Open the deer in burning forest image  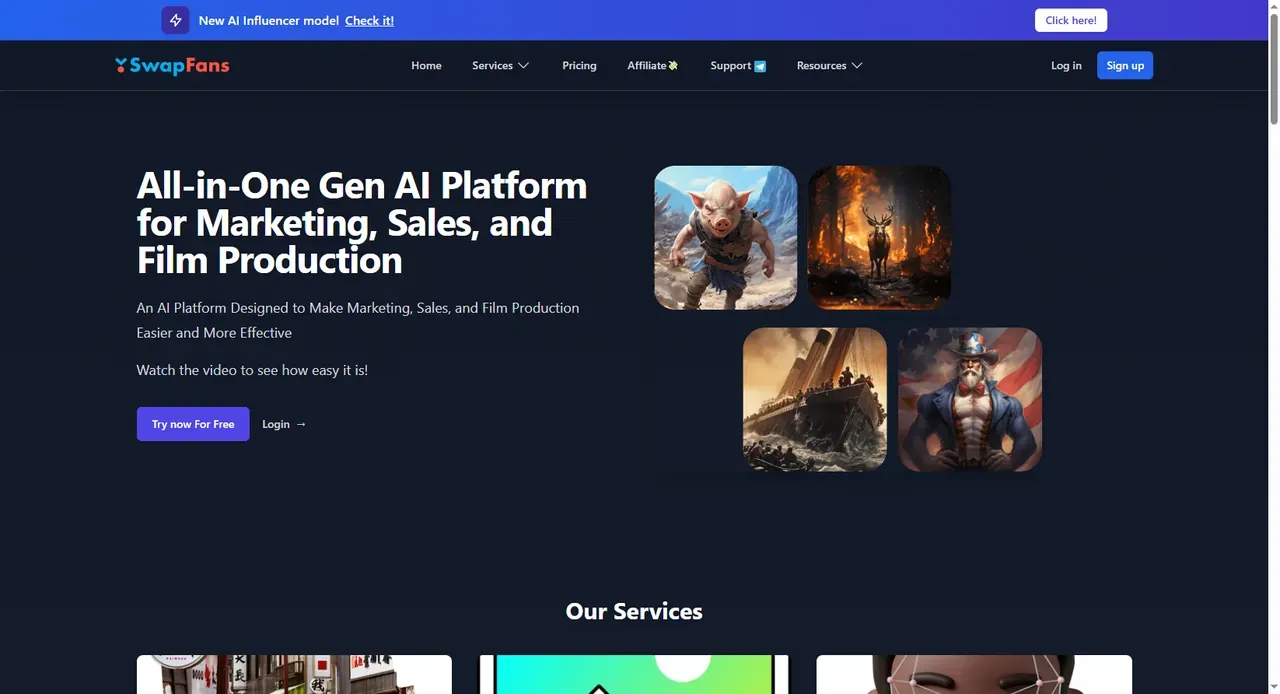click(x=879, y=237)
